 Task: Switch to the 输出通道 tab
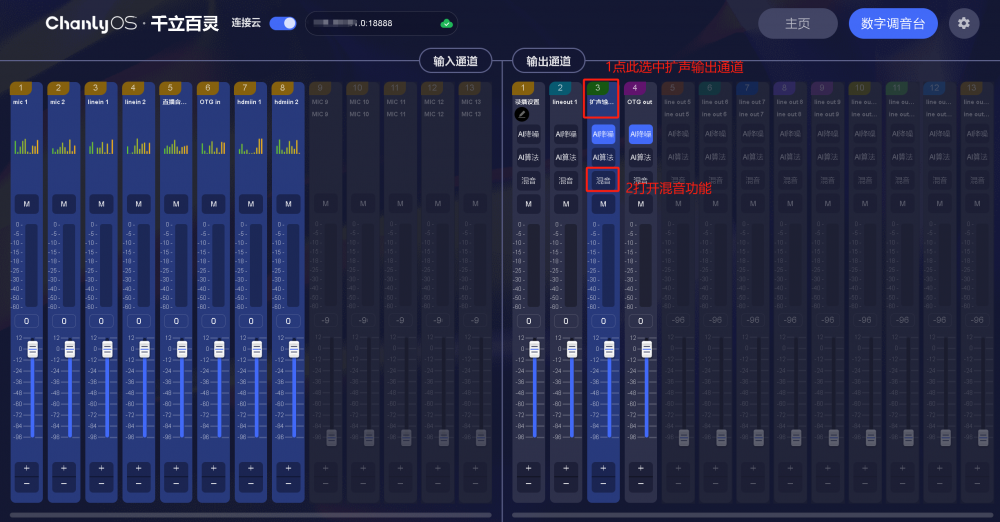pos(548,60)
